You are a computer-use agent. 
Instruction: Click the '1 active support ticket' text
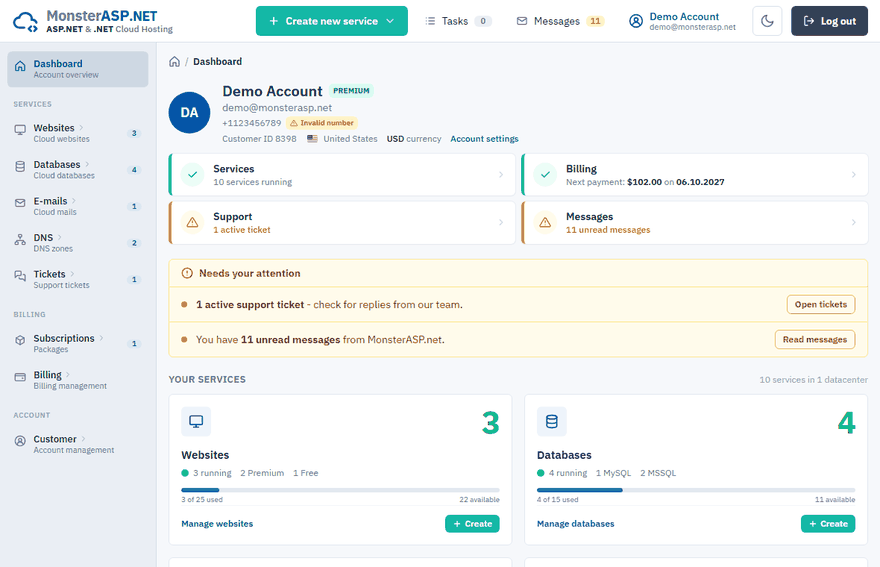coord(250,305)
